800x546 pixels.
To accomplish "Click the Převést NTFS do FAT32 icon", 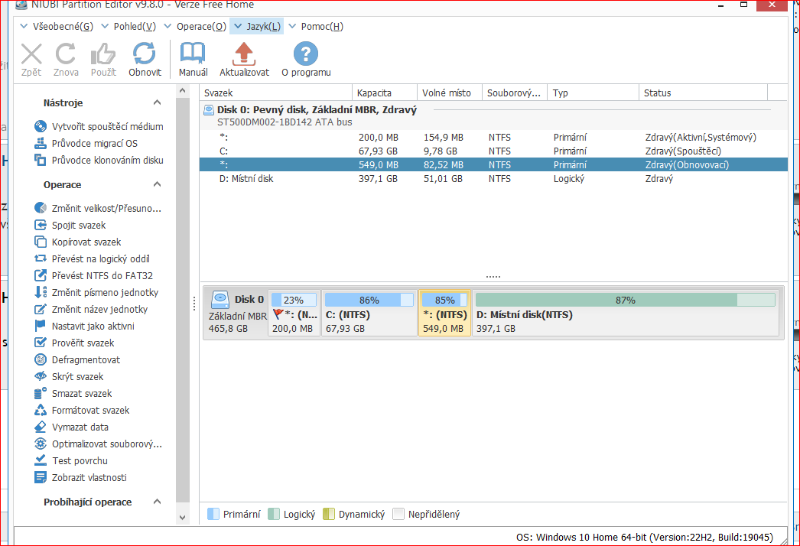I will [40, 275].
